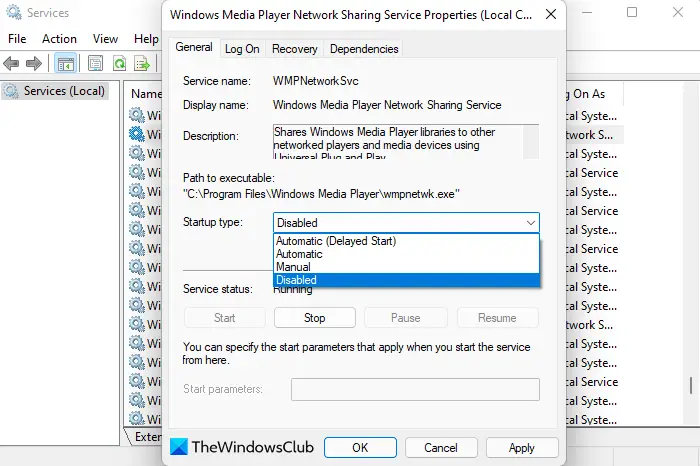Click the grayed Start service button

(224, 318)
